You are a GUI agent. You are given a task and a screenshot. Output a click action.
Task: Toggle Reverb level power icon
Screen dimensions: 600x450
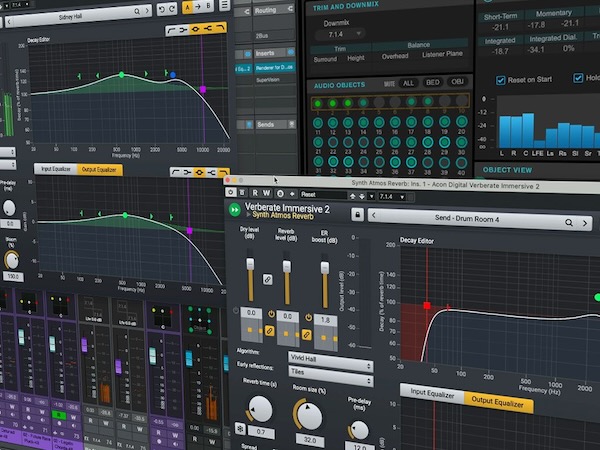coord(271,314)
